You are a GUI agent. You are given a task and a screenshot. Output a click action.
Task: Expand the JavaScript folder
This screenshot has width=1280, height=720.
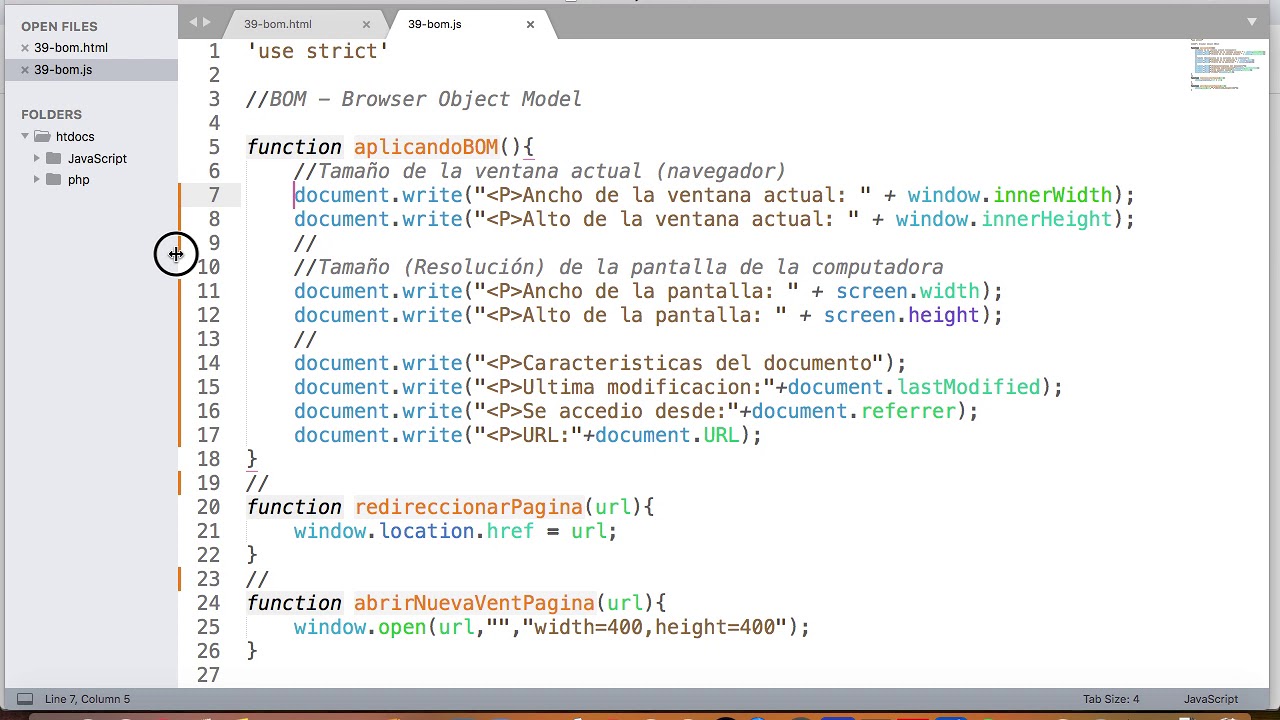[37, 158]
